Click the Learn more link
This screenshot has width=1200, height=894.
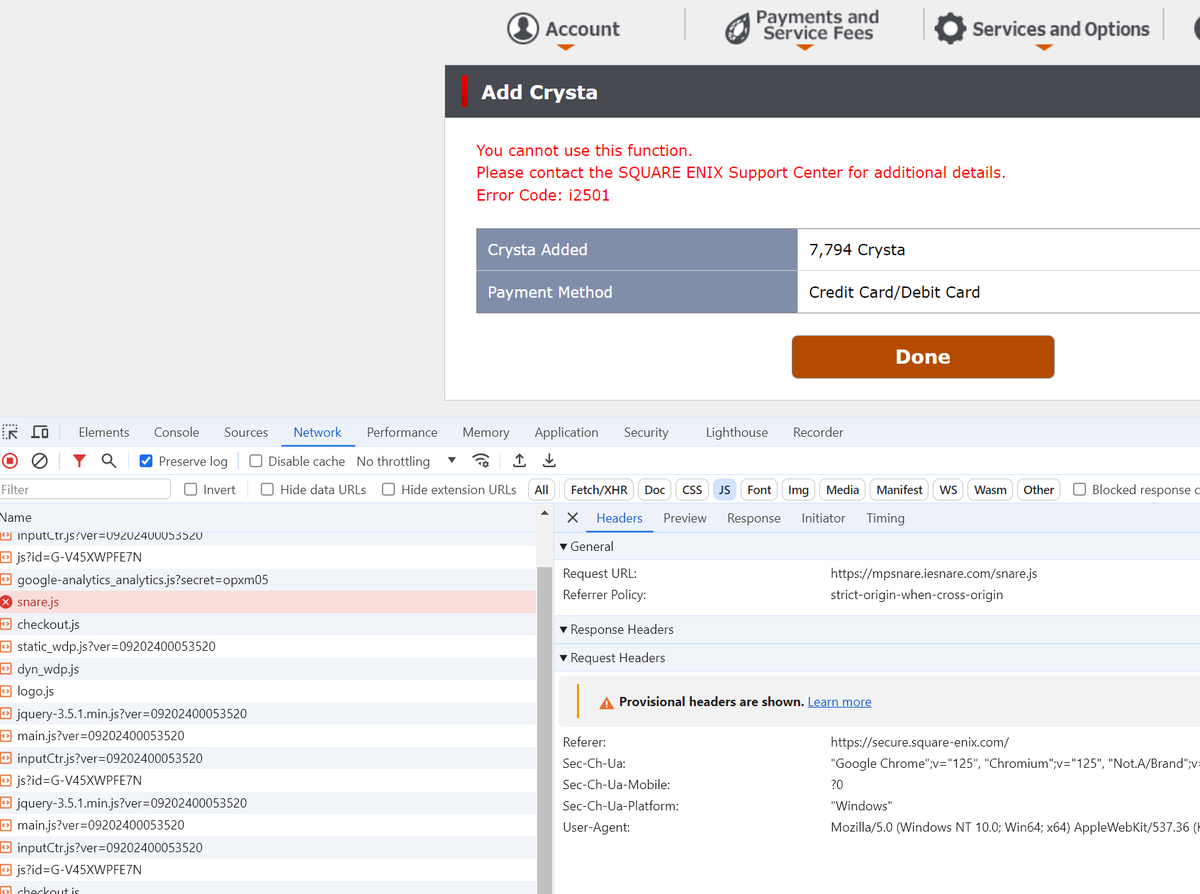click(839, 702)
